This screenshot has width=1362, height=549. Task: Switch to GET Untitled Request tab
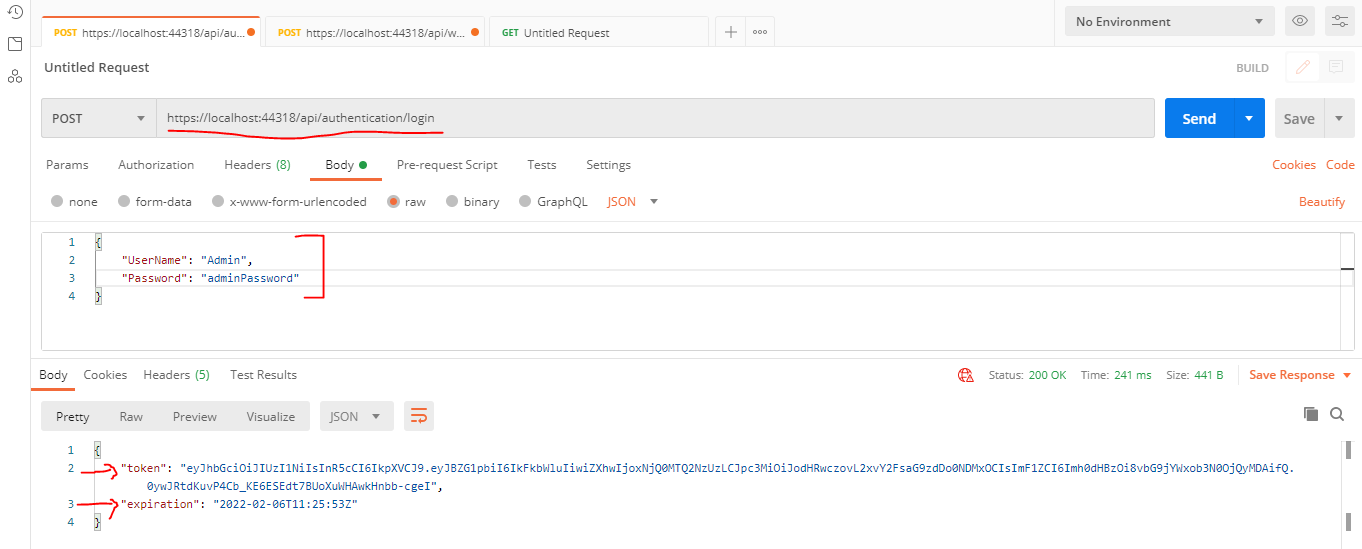tap(598, 32)
